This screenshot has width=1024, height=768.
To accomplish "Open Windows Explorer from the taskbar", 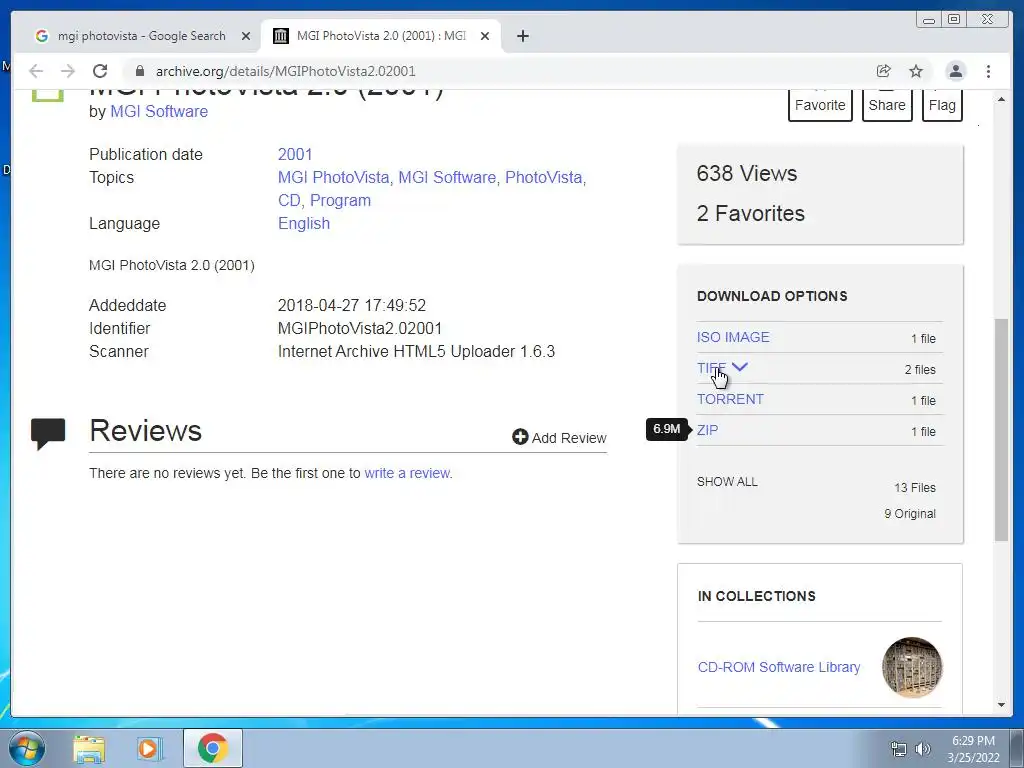I will point(89,748).
